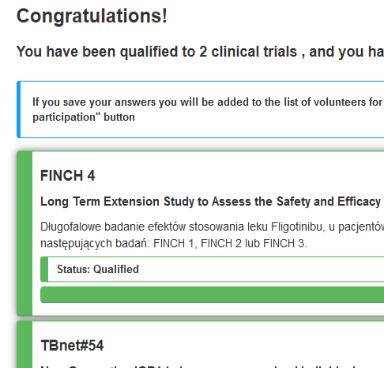Click the Long Term Extension Study subtitle

tap(212, 202)
